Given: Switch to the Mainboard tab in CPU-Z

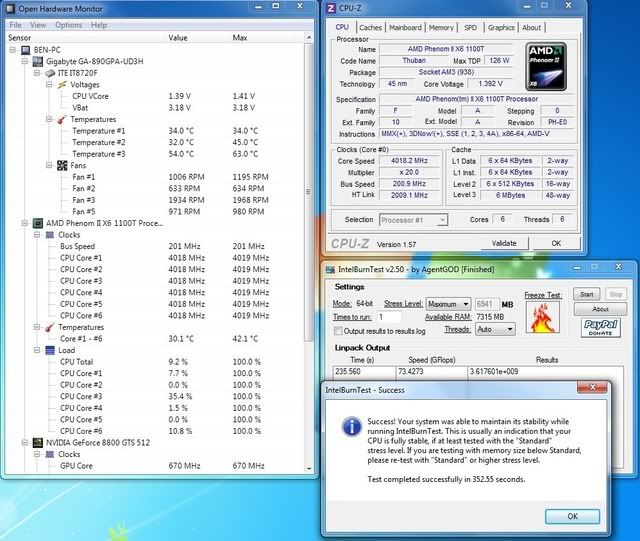Looking at the screenshot, I should (405, 28).
